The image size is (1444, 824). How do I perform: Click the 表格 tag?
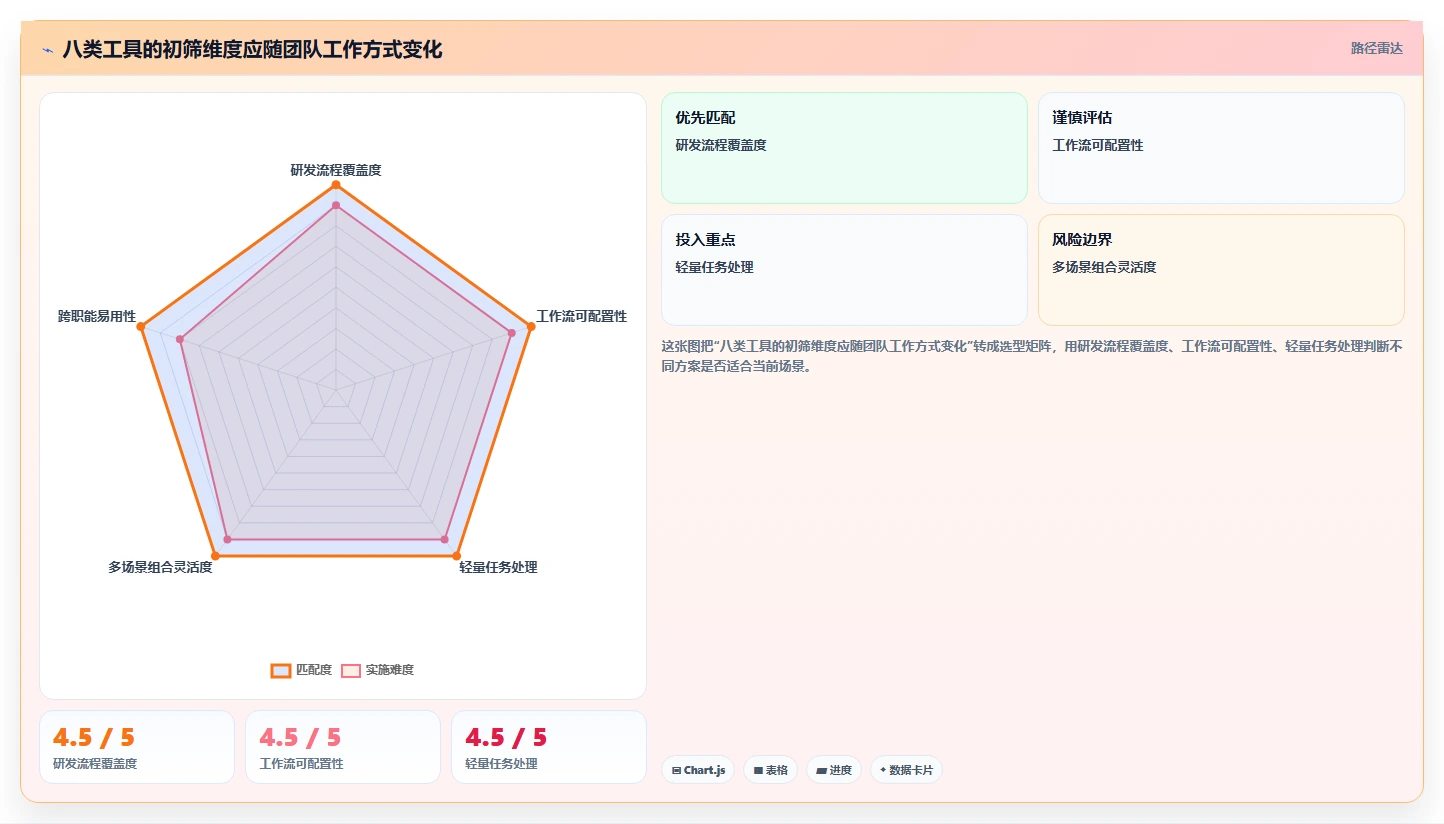pyautogui.click(x=770, y=770)
